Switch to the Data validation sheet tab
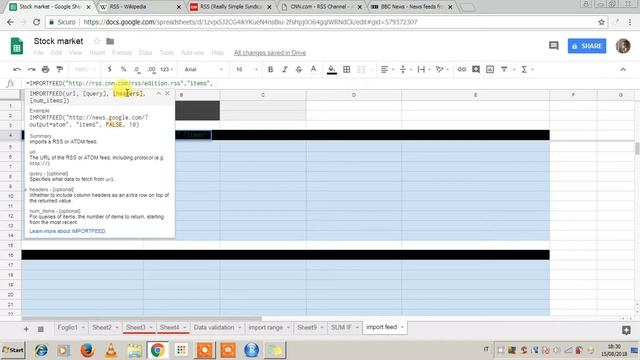 (217, 327)
